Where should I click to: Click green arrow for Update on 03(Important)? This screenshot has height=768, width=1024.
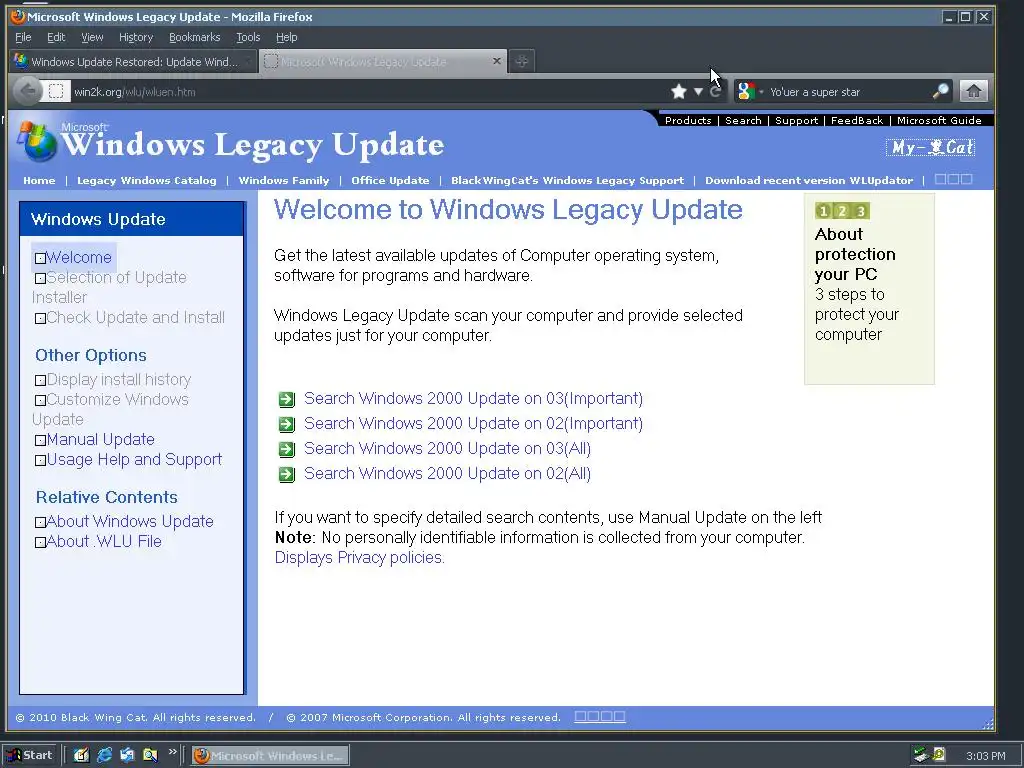click(x=287, y=399)
